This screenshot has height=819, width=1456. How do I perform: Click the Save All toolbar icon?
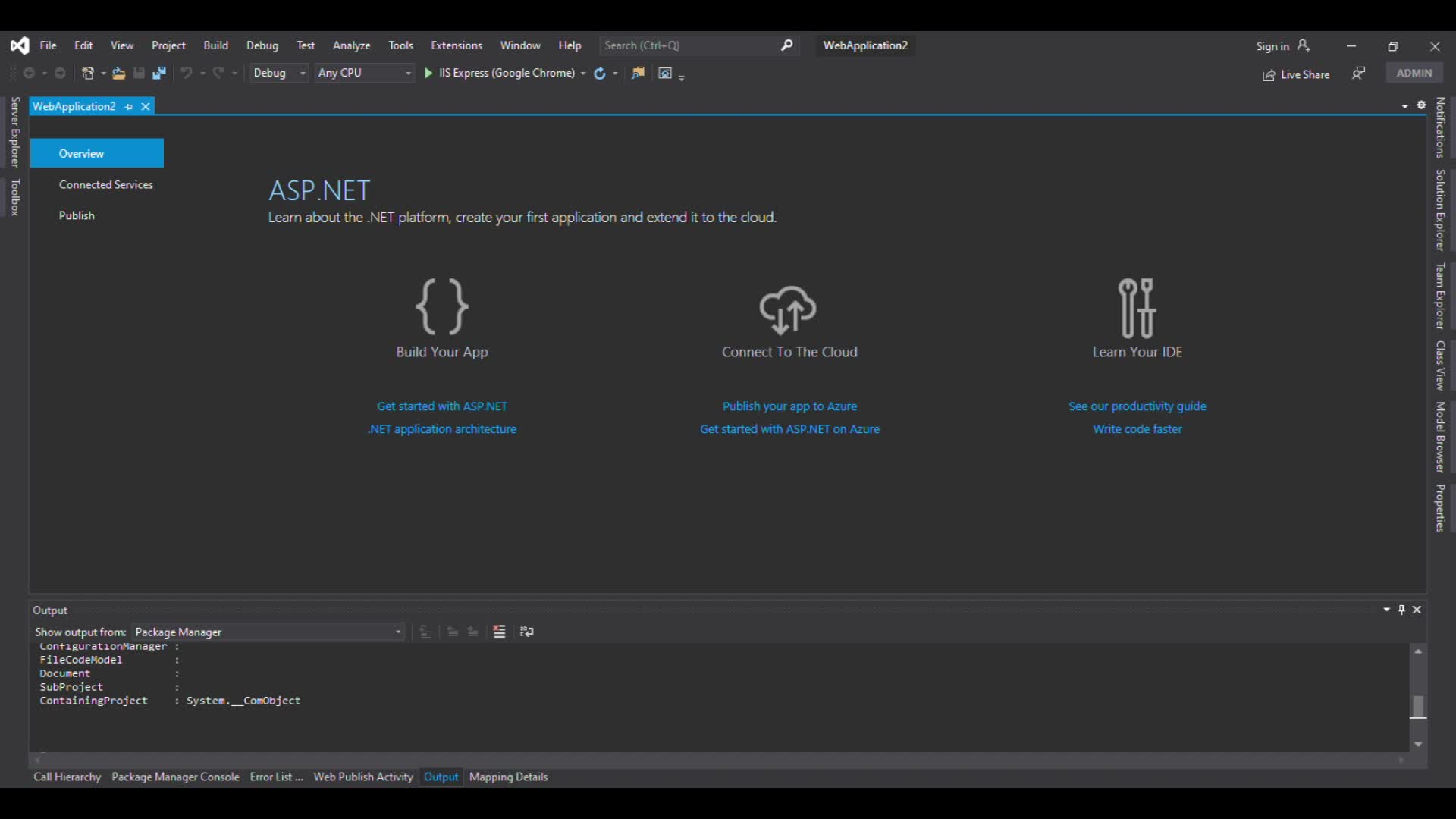coord(159,73)
